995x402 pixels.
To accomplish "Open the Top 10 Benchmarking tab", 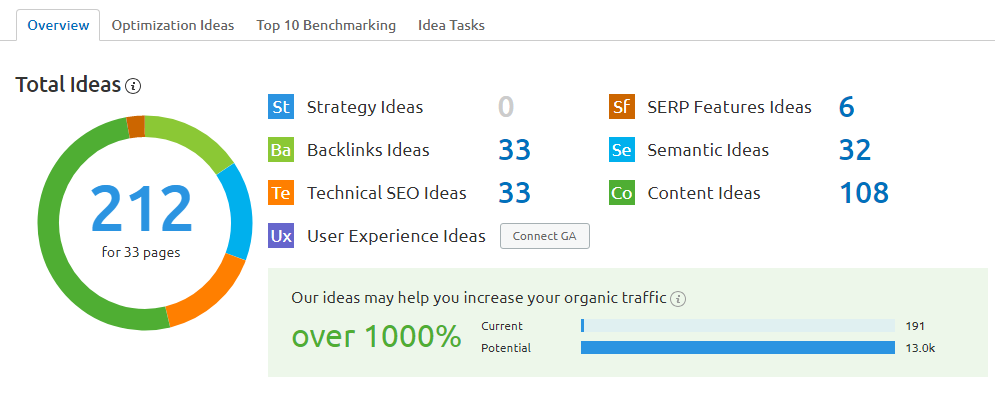I will pos(326,25).
